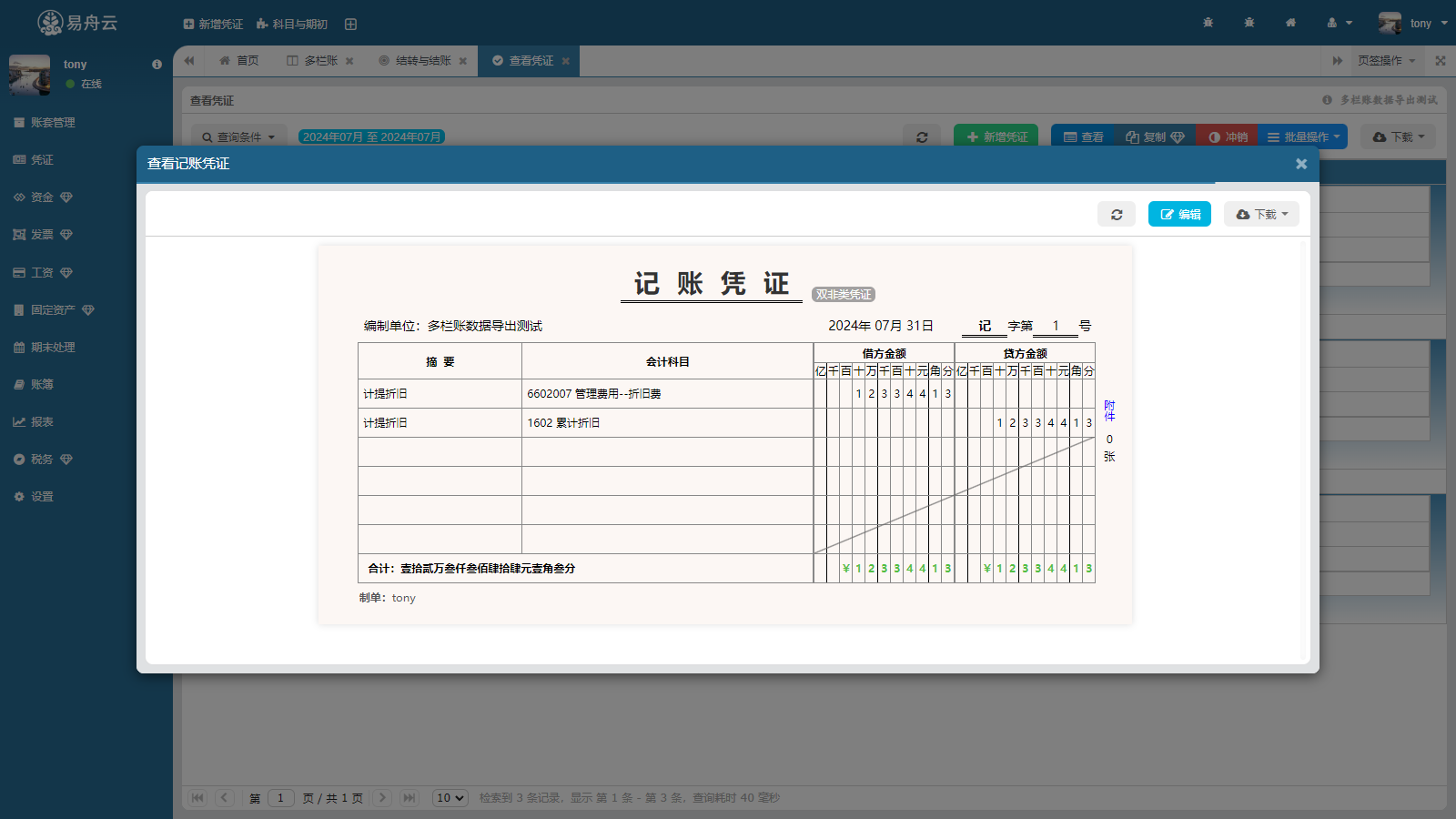Click the home icon in top bar
Viewport: 1456px width, 819px height.
point(1290,23)
